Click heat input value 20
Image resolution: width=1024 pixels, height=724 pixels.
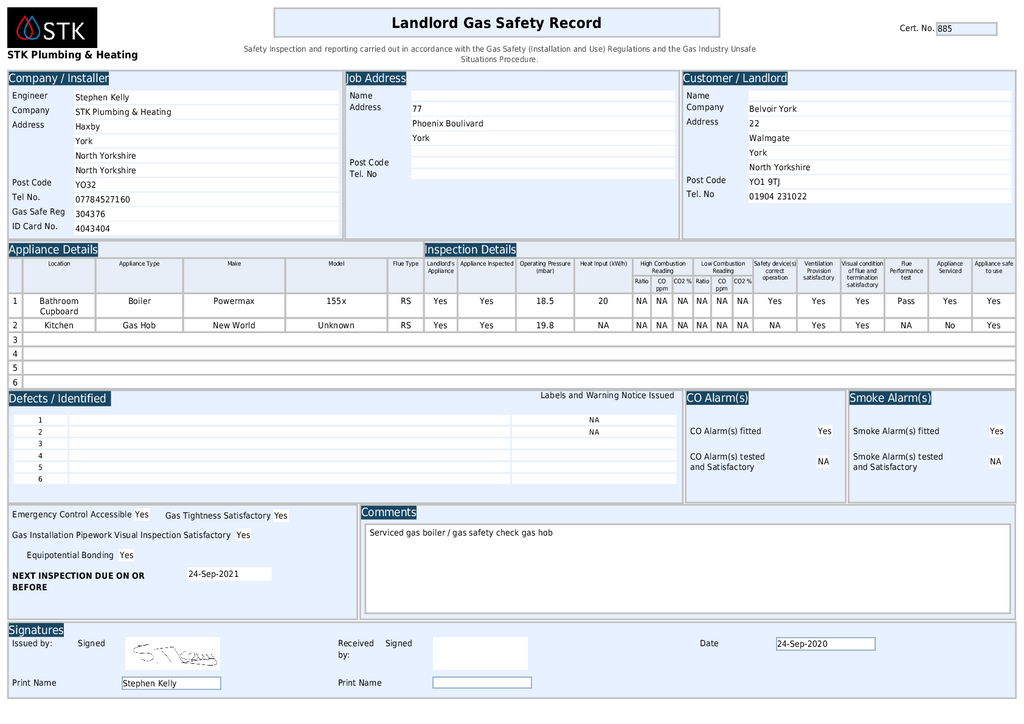(x=603, y=301)
